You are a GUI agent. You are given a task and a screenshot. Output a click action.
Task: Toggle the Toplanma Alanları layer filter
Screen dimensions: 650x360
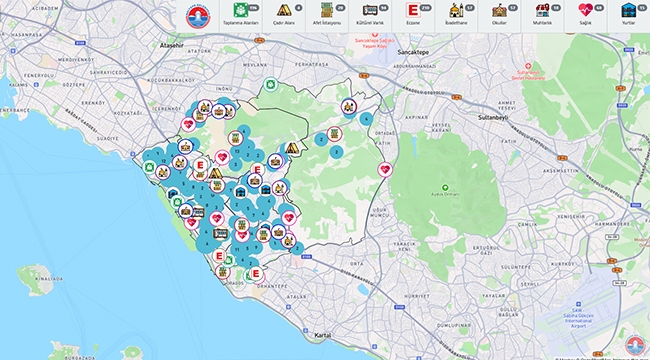(241, 16)
